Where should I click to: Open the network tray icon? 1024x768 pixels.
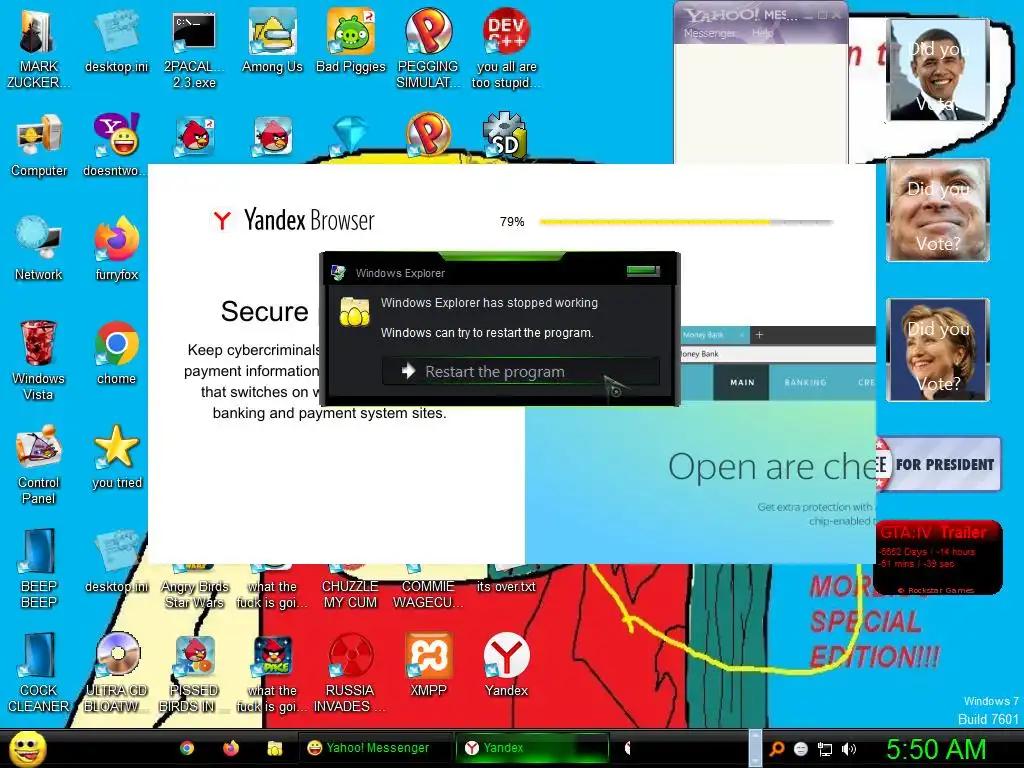[825, 749]
